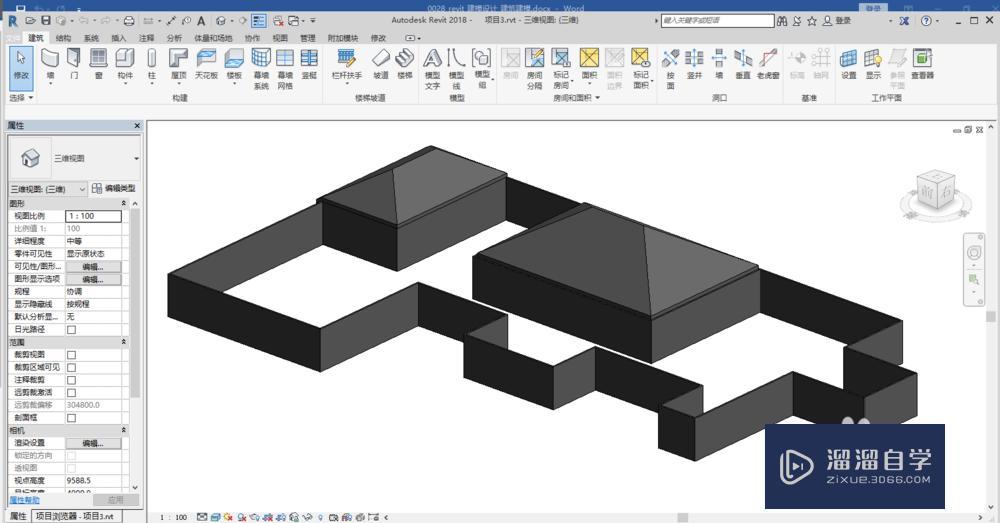Toggle the 裁剪视图 checkbox
The width and height of the screenshot is (1000, 523).
[71, 355]
